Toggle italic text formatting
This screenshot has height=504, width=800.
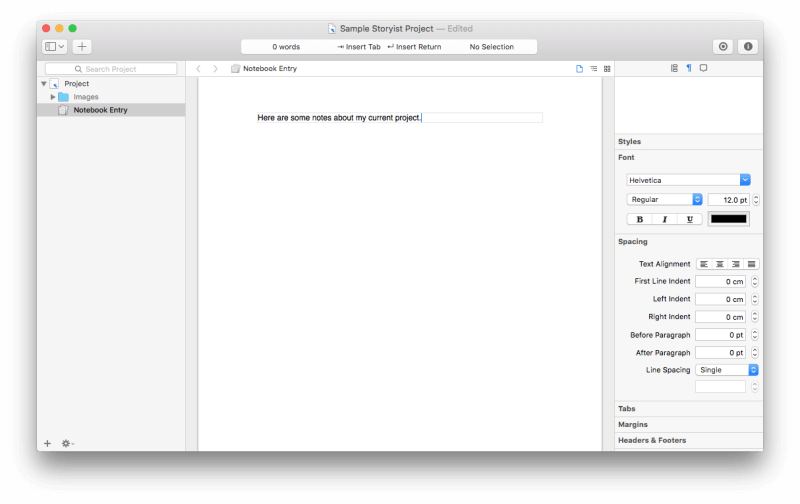(664, 219)
